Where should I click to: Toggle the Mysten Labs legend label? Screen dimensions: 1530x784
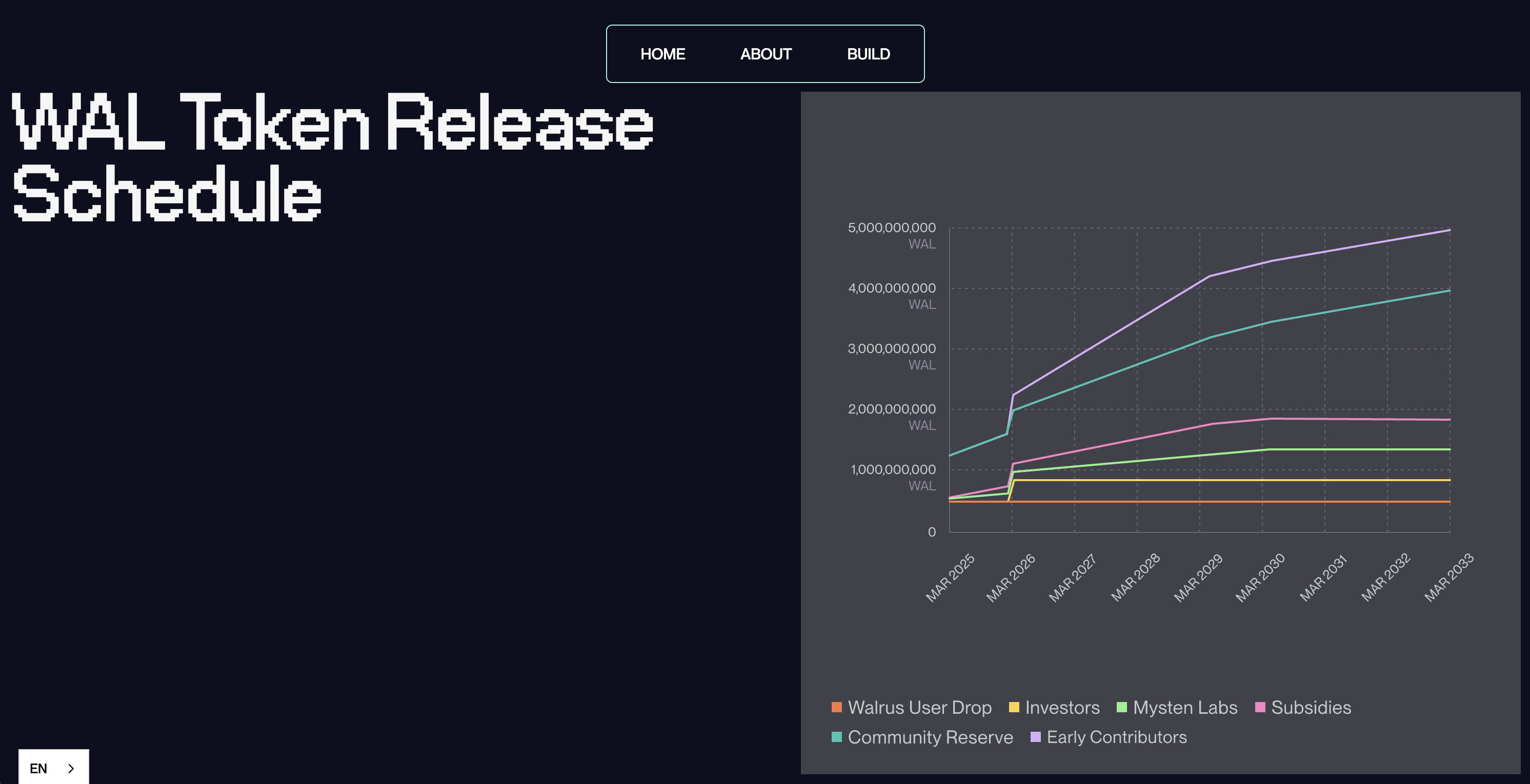1185,708
